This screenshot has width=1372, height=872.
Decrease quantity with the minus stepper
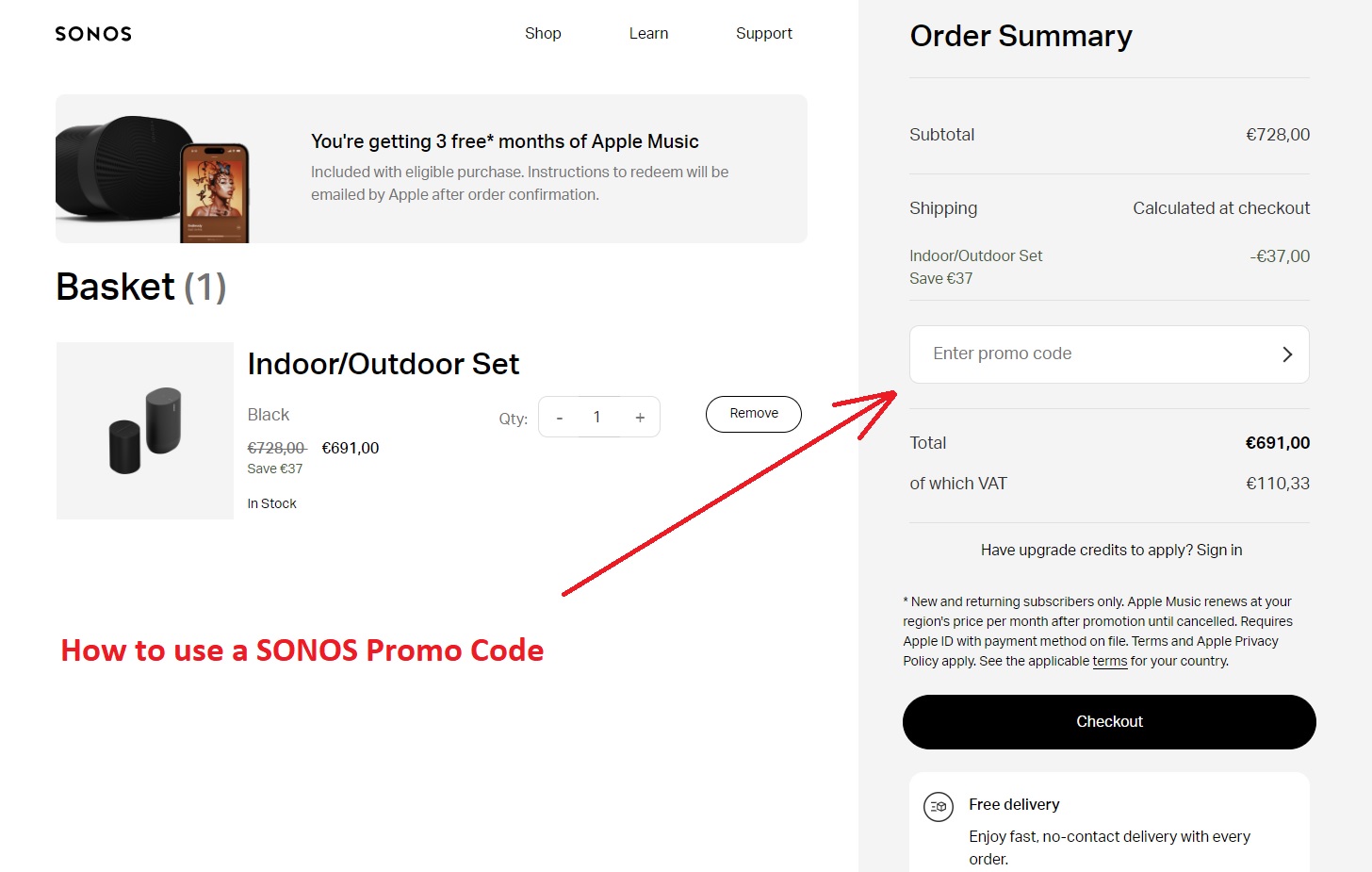click(559, 416)
